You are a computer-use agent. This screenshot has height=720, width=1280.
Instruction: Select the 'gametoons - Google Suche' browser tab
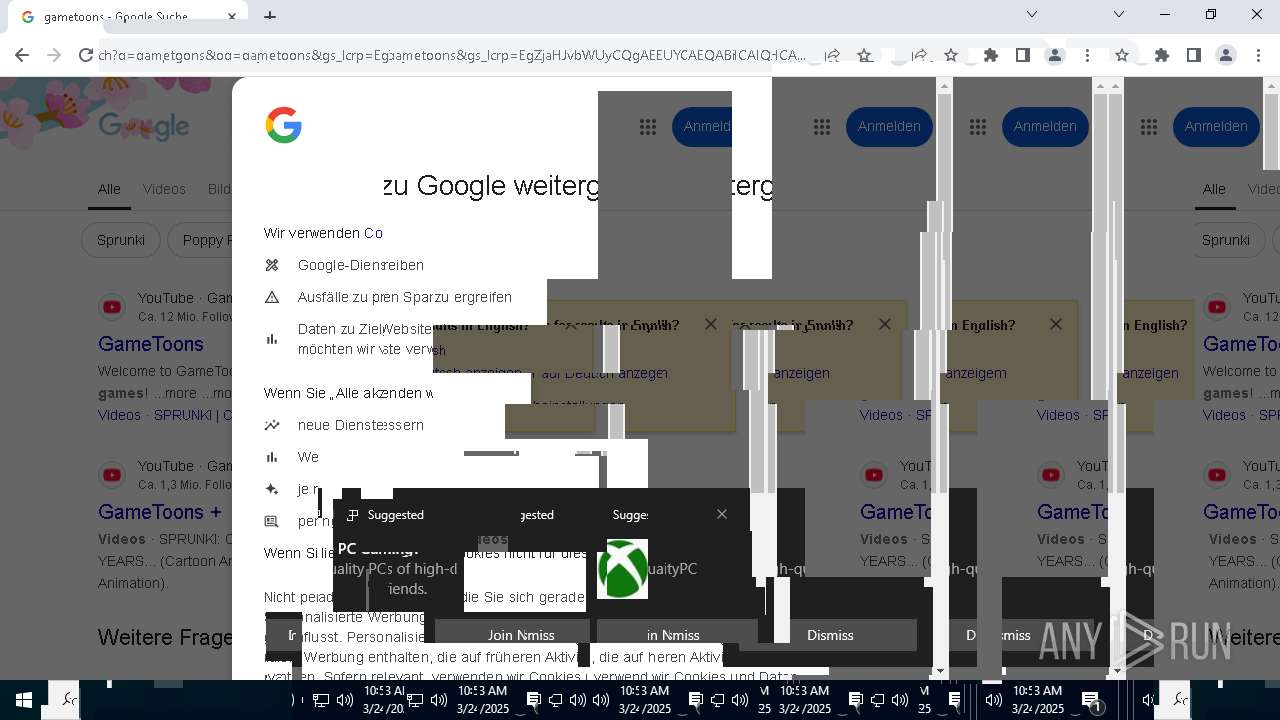click(x=130, y=17)
